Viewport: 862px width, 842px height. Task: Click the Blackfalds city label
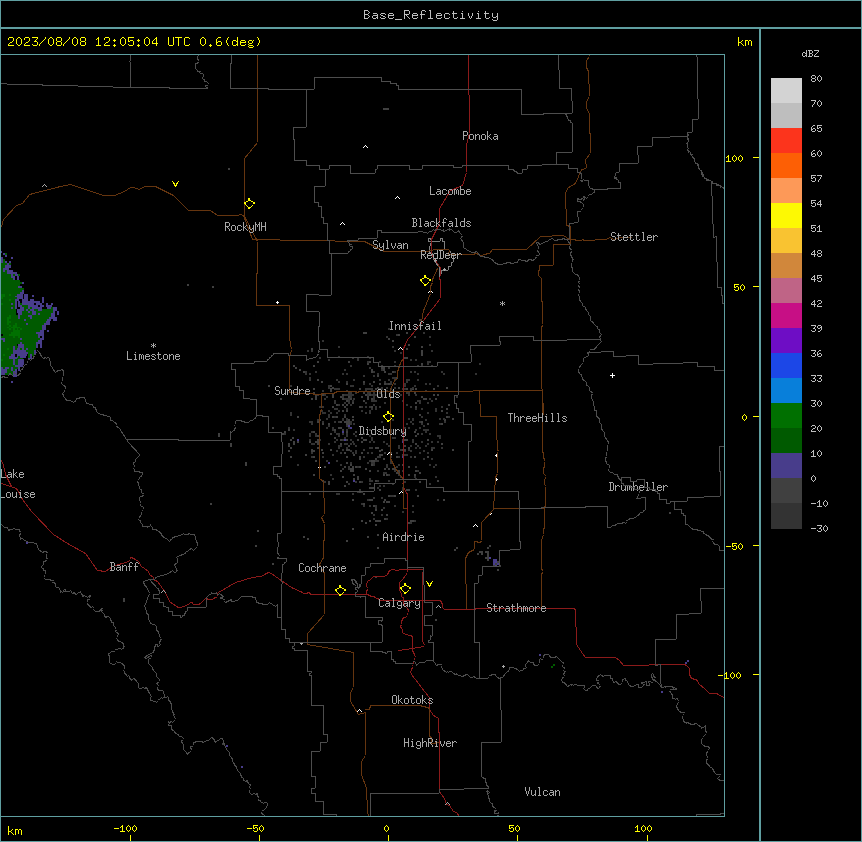point(441,223)
